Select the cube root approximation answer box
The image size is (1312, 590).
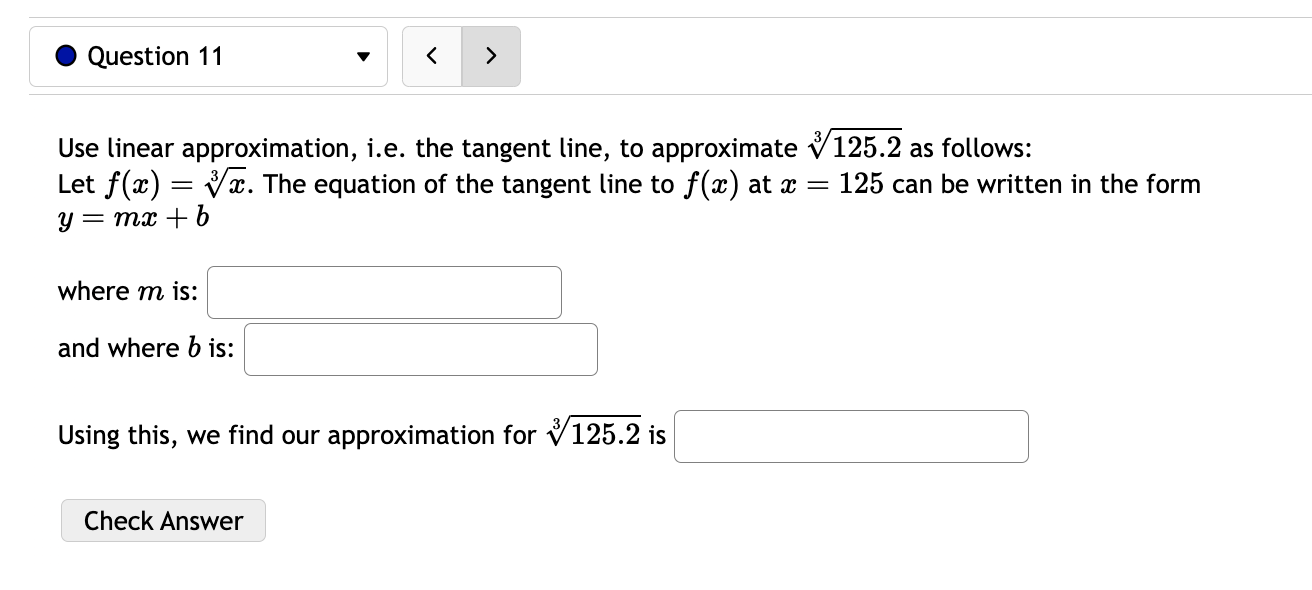851,436
